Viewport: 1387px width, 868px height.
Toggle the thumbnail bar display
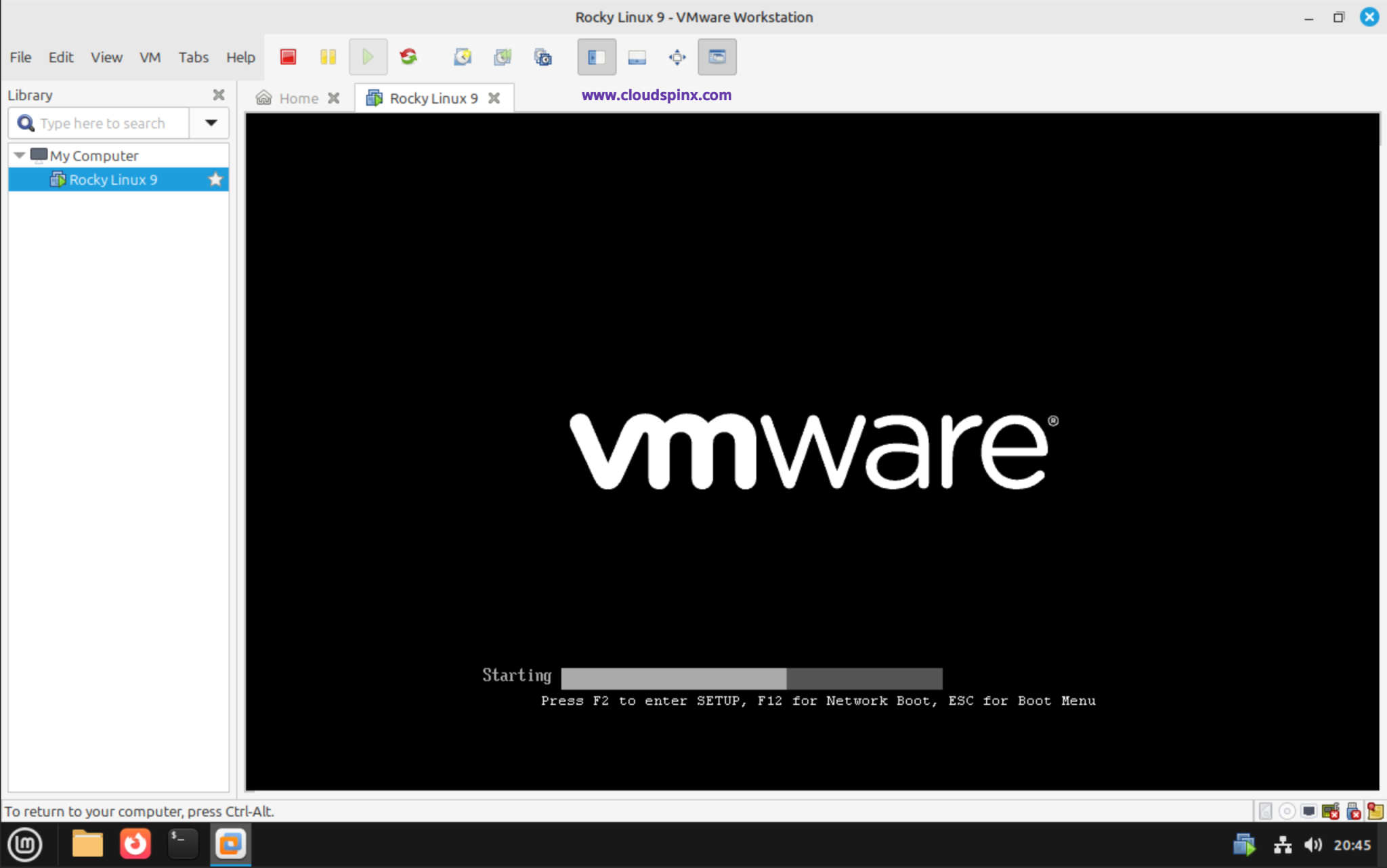click(x=635, y=57)
